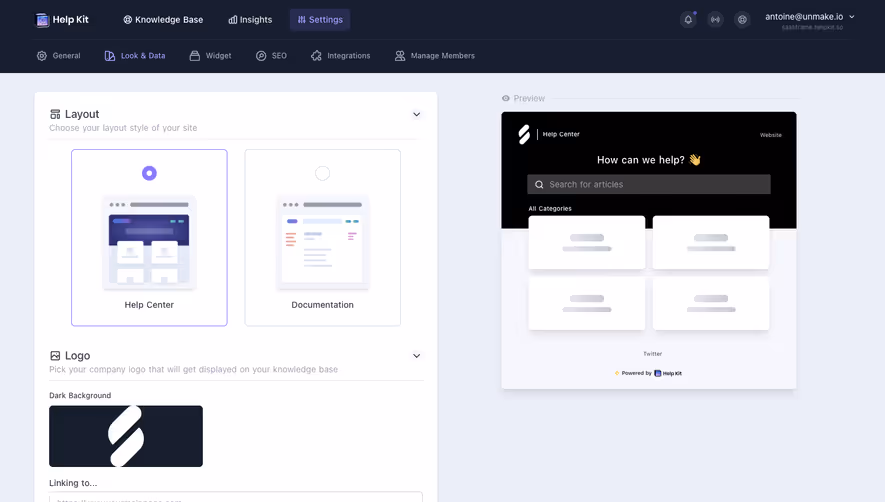Screen dimensions: 885x502
Task: Click the Powered by Help Kit link
Action: click(649, 373)
